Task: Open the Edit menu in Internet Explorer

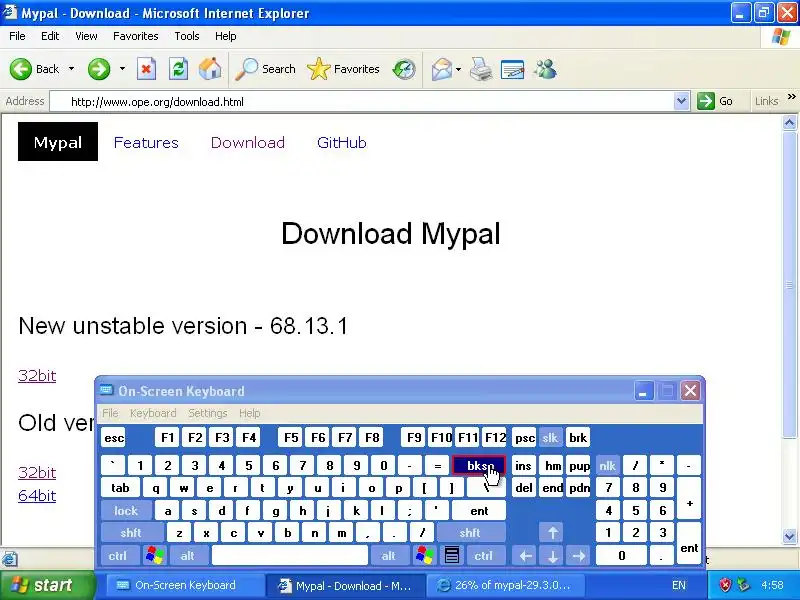Action: 49,36
